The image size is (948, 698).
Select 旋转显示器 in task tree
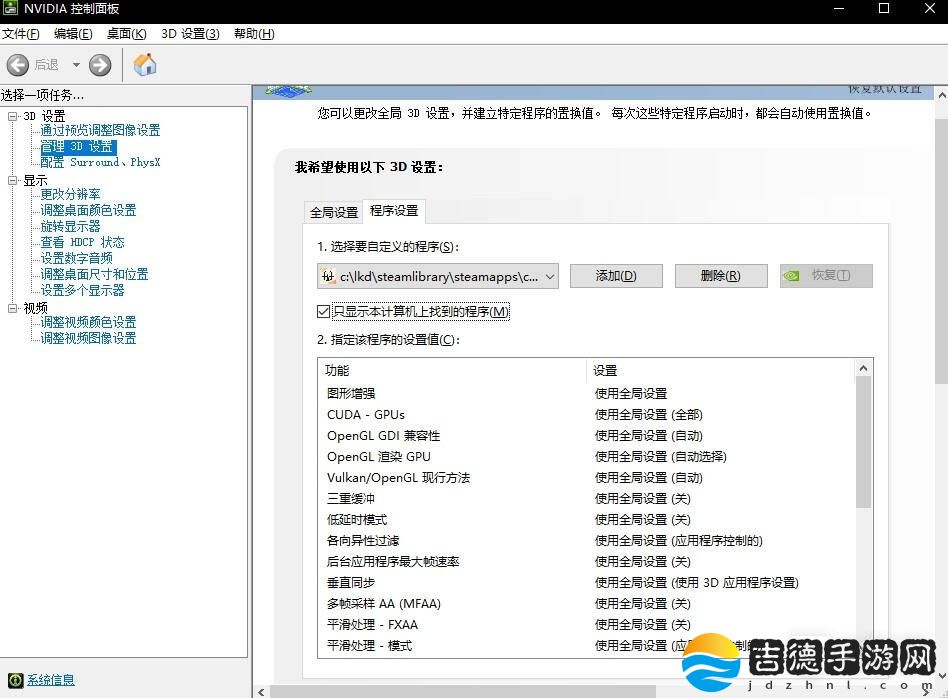coord(70,226)
